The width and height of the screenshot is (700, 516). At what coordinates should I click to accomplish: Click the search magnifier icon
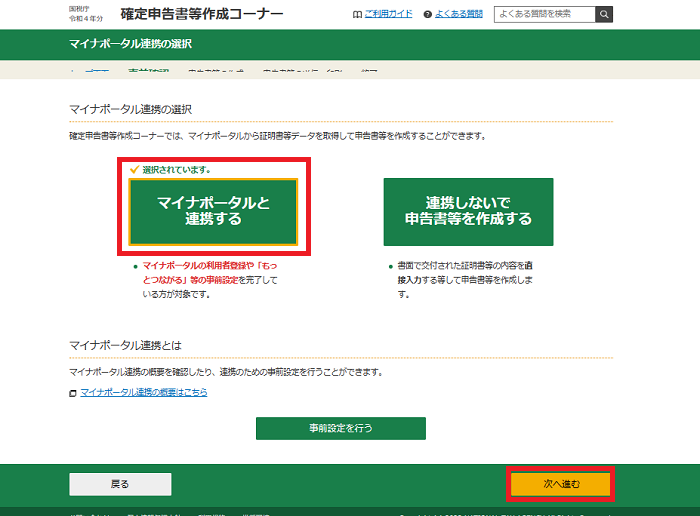(x=603, y=14)
